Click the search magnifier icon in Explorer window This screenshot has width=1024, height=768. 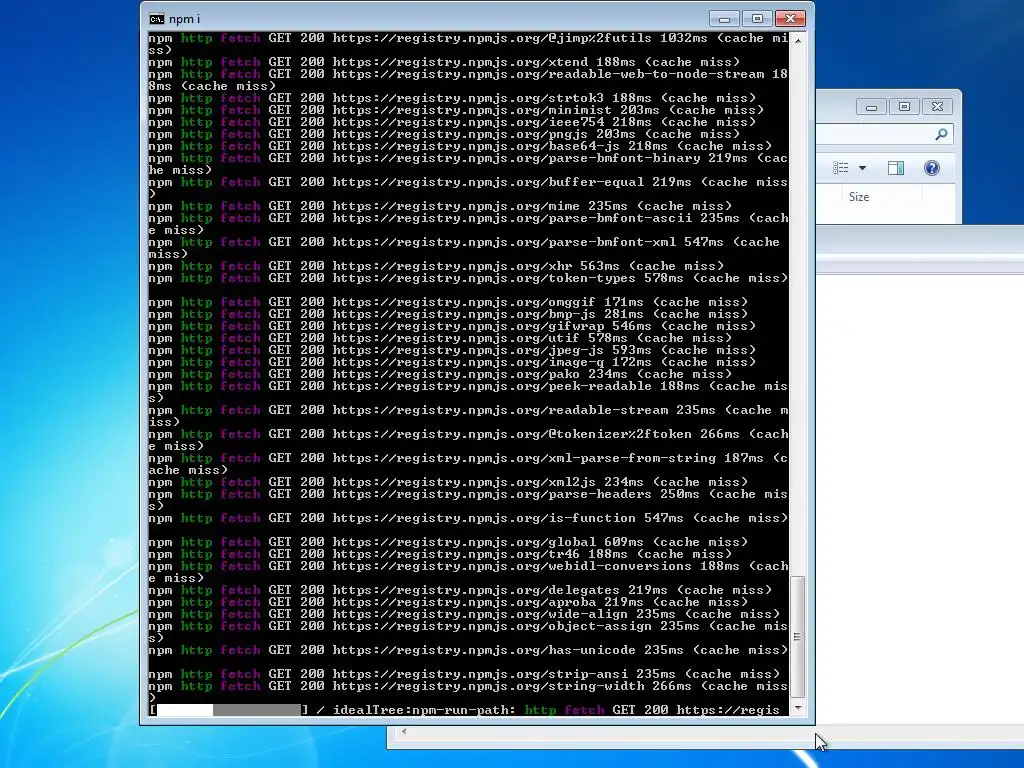pyautogui.click(x=941, y=135)
